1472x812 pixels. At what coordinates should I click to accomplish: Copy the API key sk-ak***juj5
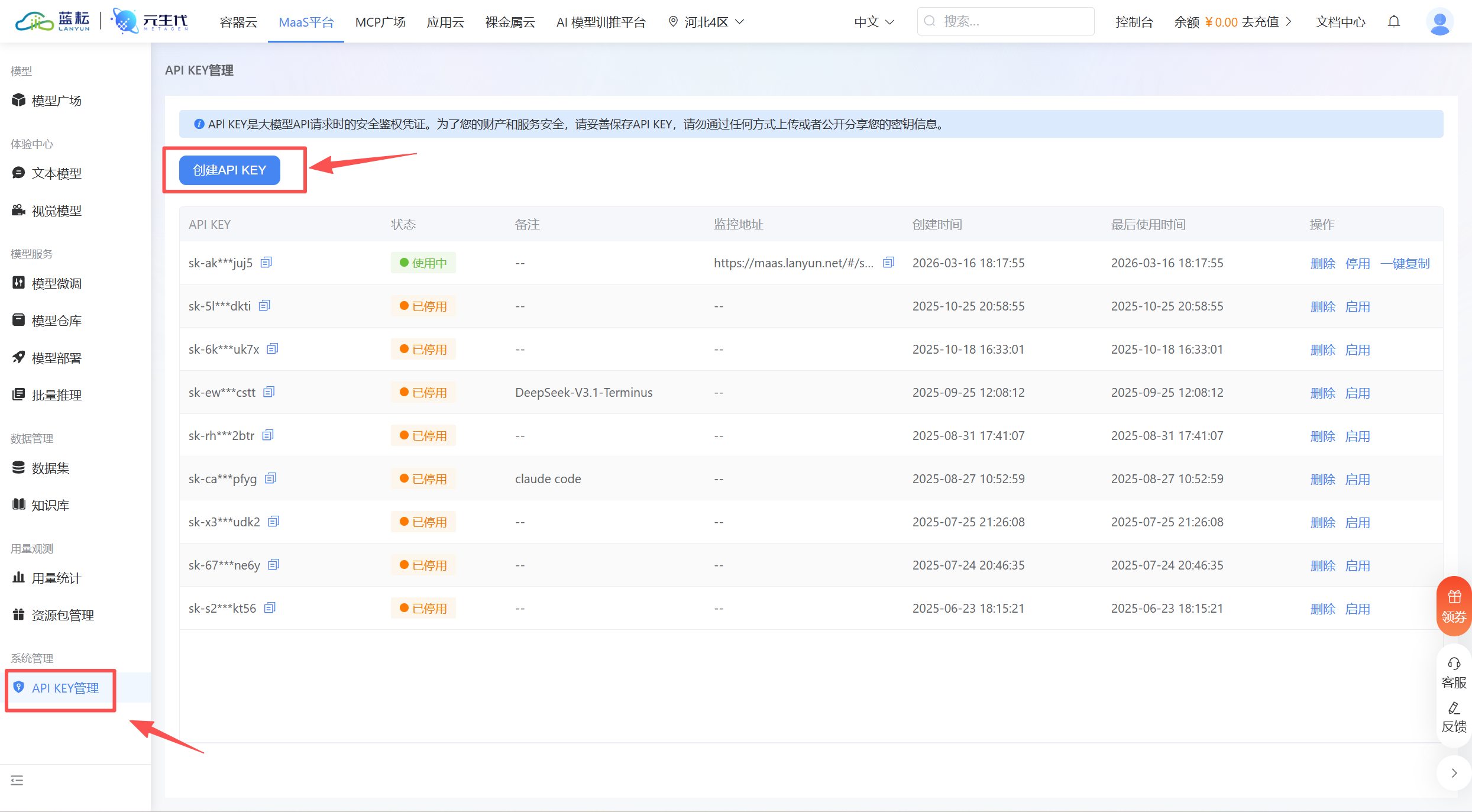[x=266, y=262]
